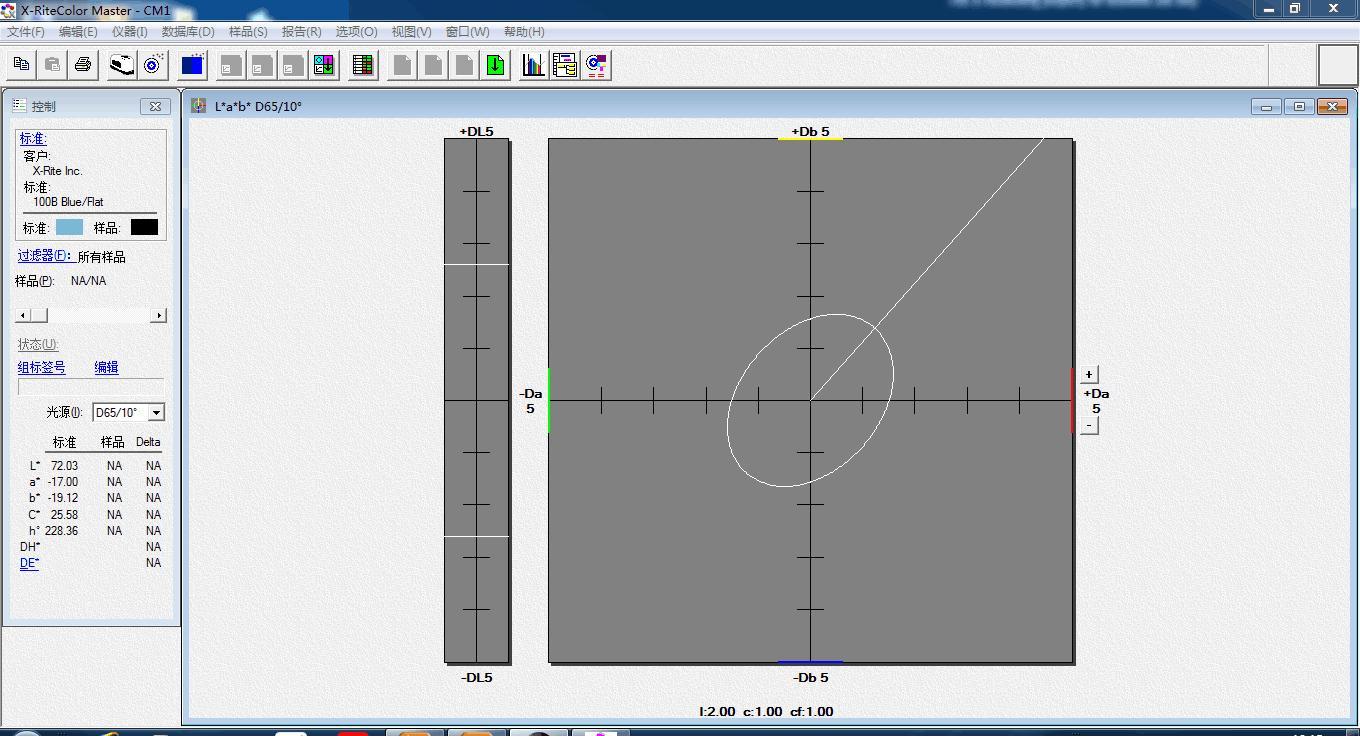Click the third gray chart document icon
The image size is (1360, 736).
(x=293, y=65)
